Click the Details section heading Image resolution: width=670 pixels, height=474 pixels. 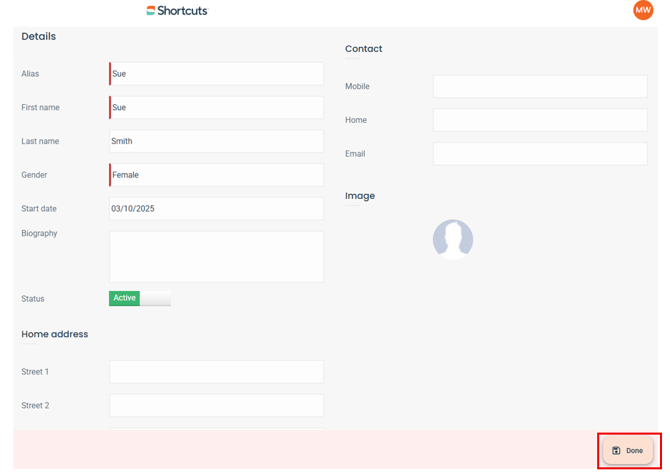coord(39,36)
